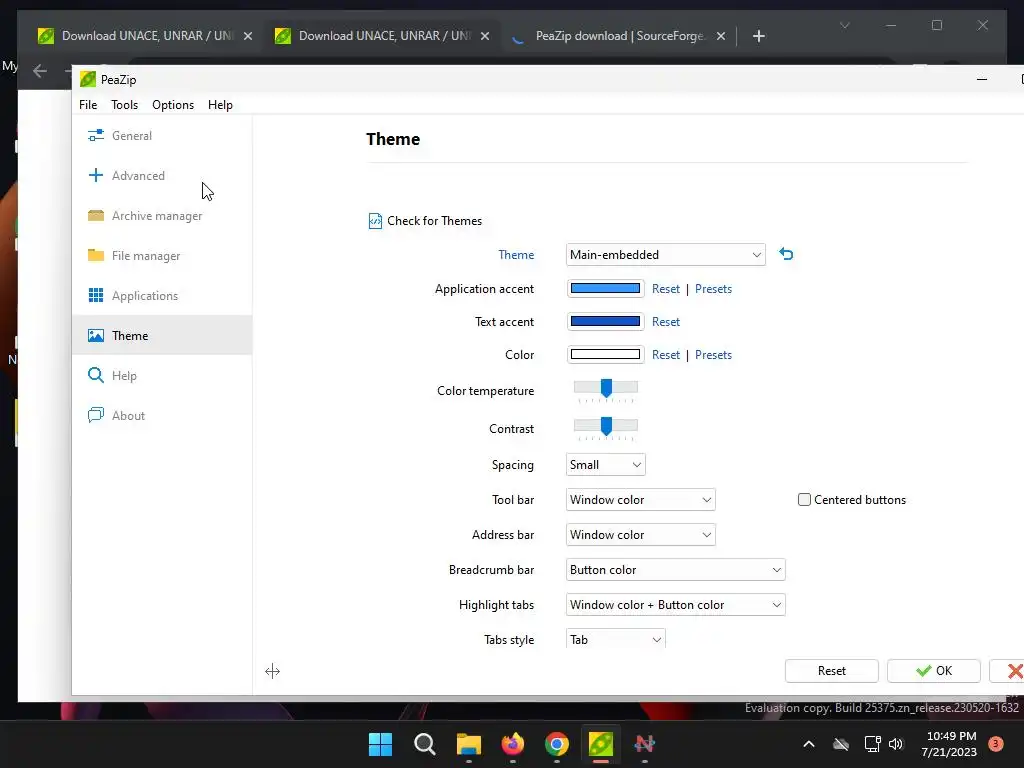Open the Tool bar color dropdown

[641, 500]
